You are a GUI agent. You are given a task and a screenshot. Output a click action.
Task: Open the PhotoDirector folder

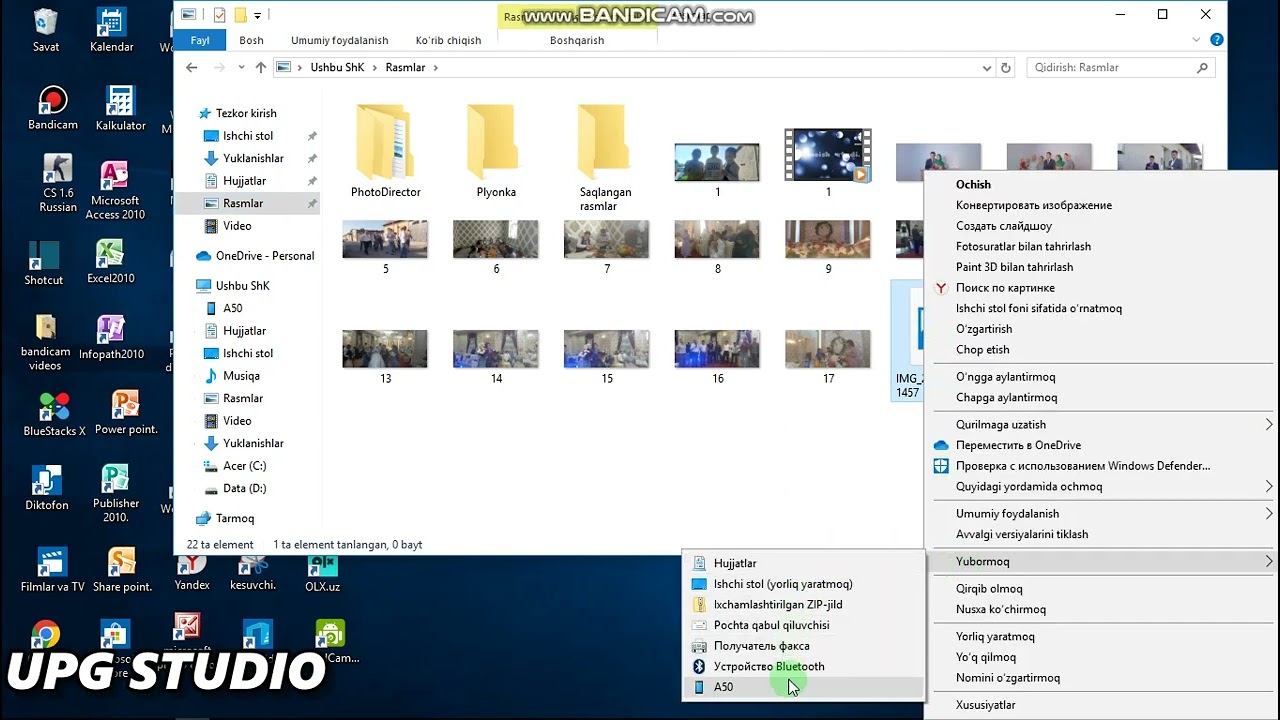click(x=385, y=150)
